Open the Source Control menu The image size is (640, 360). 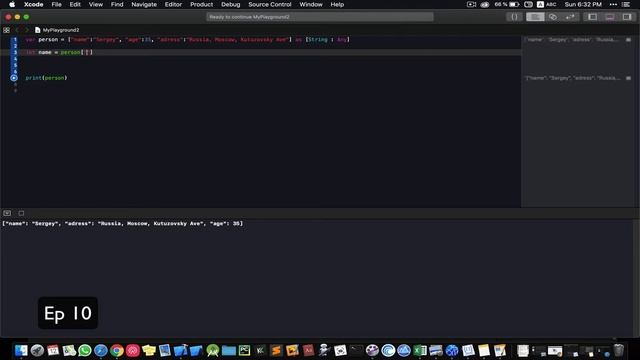[270, 4]
